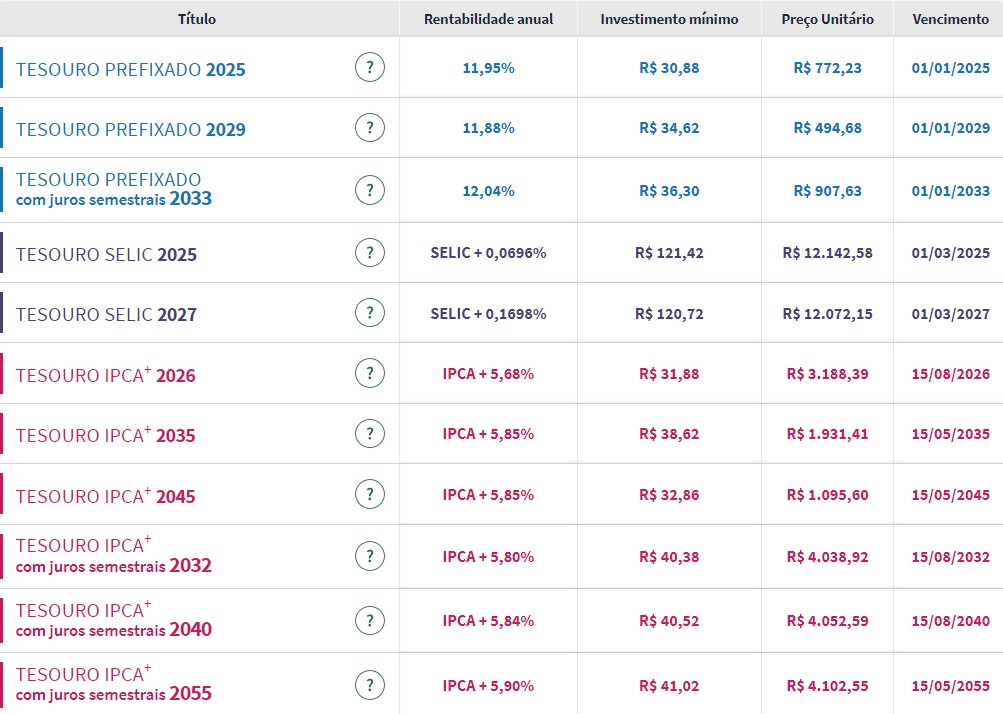Viewport: 1003px width, 714px height.
Task: Select the Tesouro IPCA+ 2045 title
Action: click(105, 496)
